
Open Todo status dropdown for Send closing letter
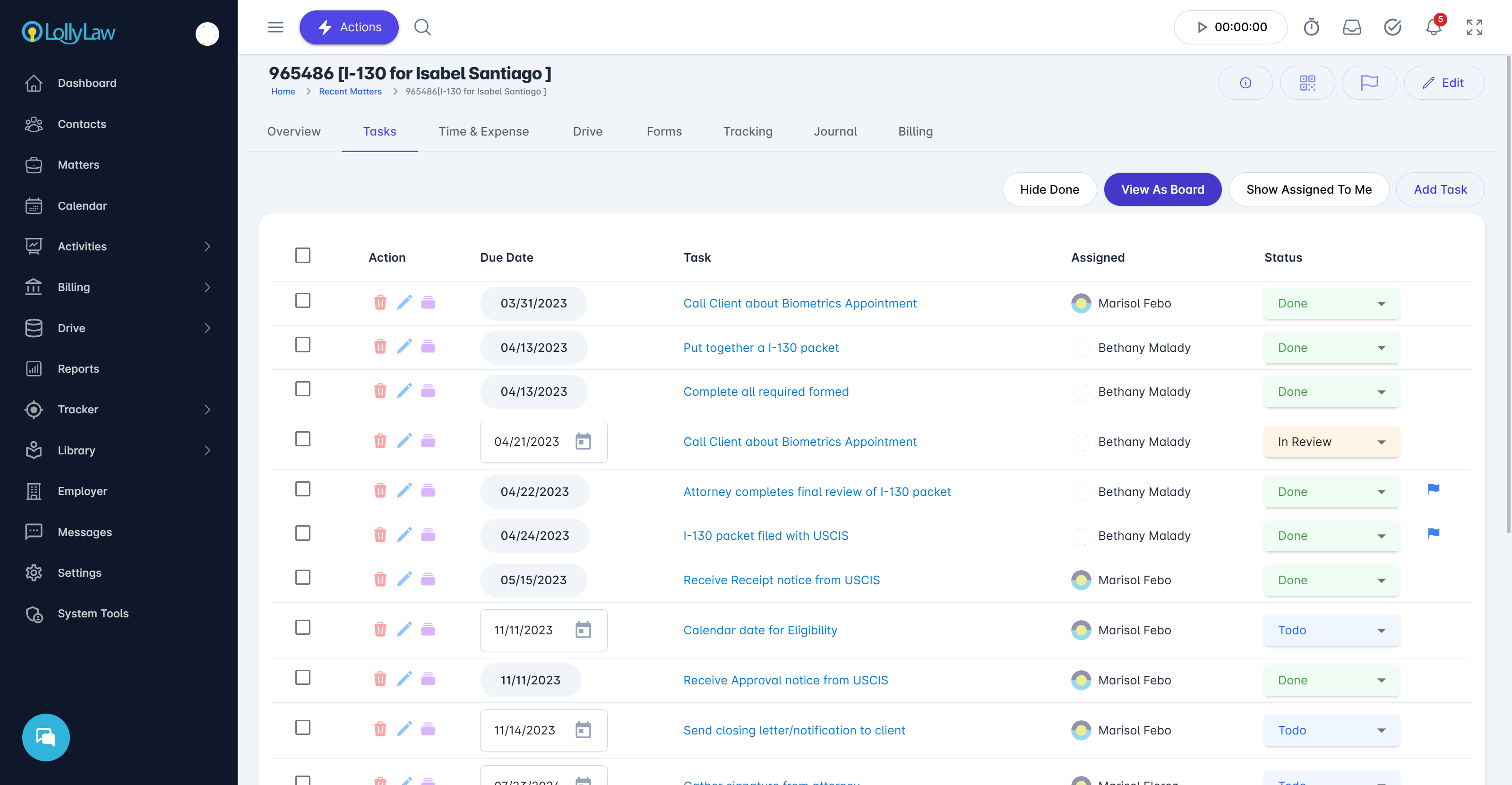(x=1331, y=730)
